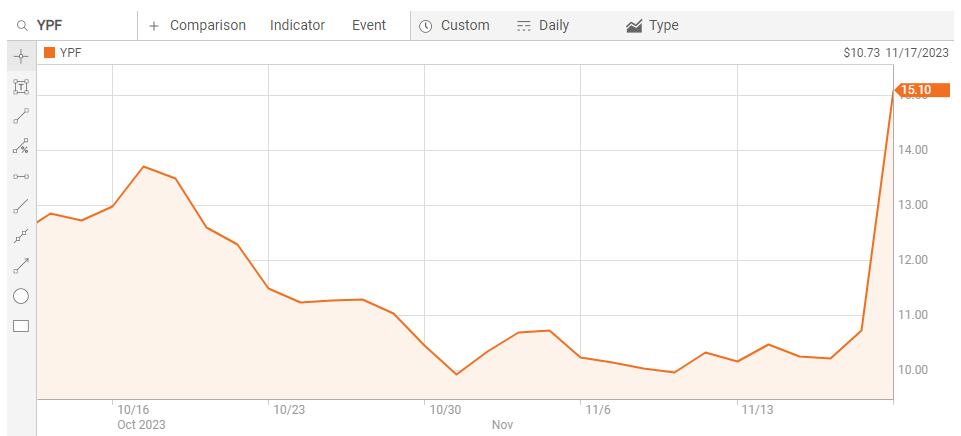The image size is (961, 436).
Task: Select the rectangle shape tool
Action: click(20, 326)
